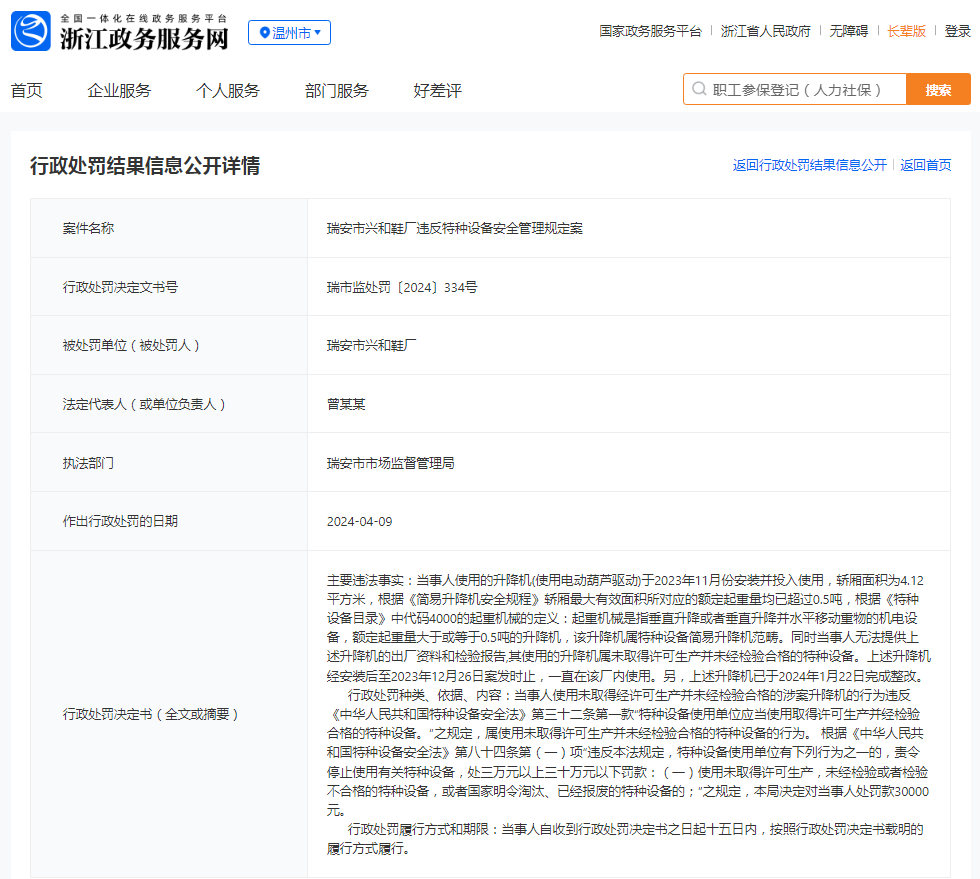Click the 被处罚单位（被处罚人） label
The image size is (980, 879).
[x=131, y=345]
